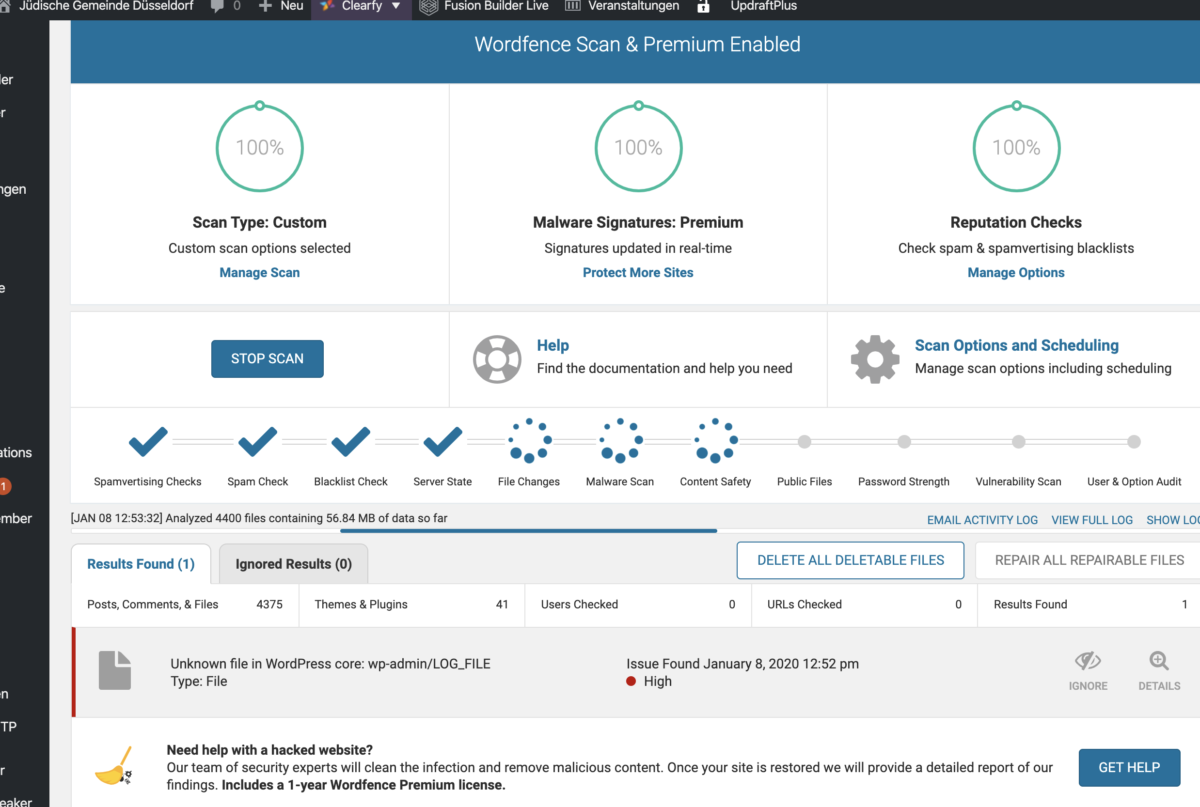Open Veranstaltungen in the admin bar

point(622,6)
